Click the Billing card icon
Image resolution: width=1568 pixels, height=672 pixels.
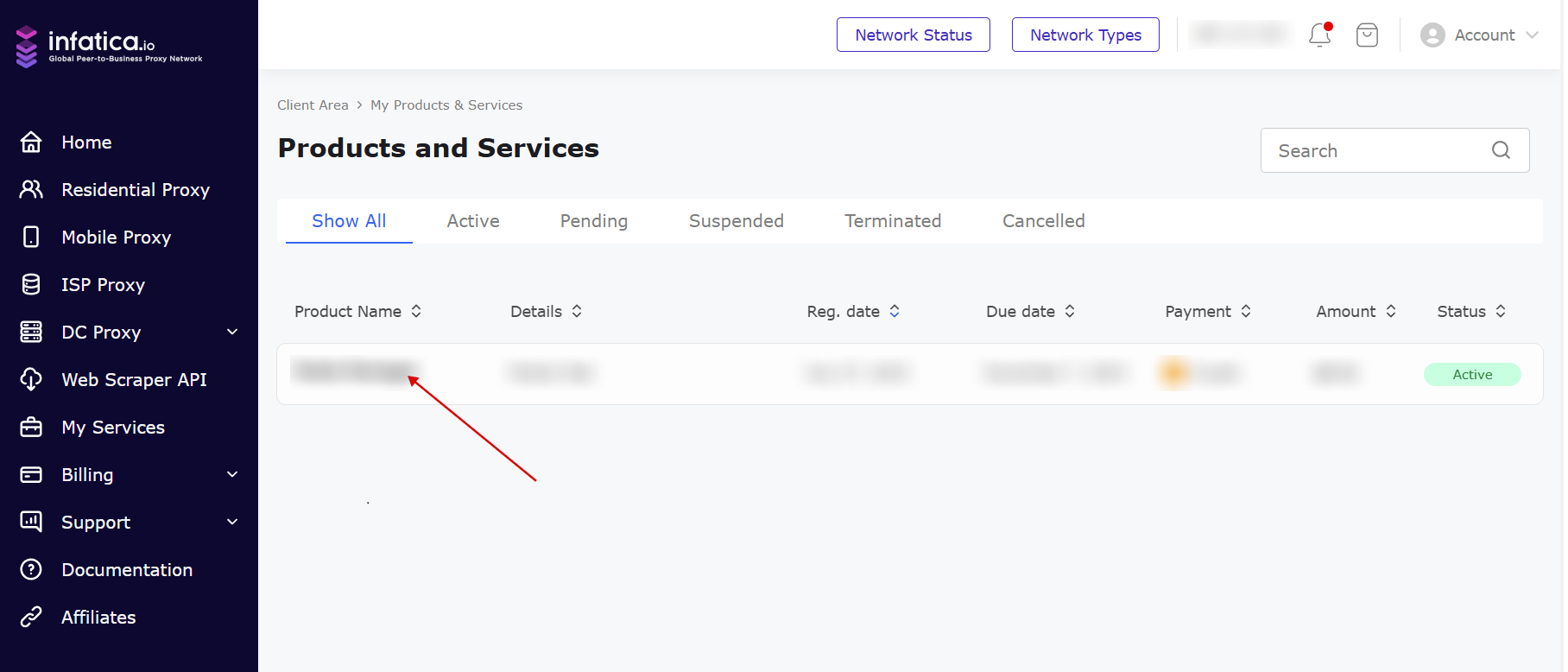pos(31,474)
